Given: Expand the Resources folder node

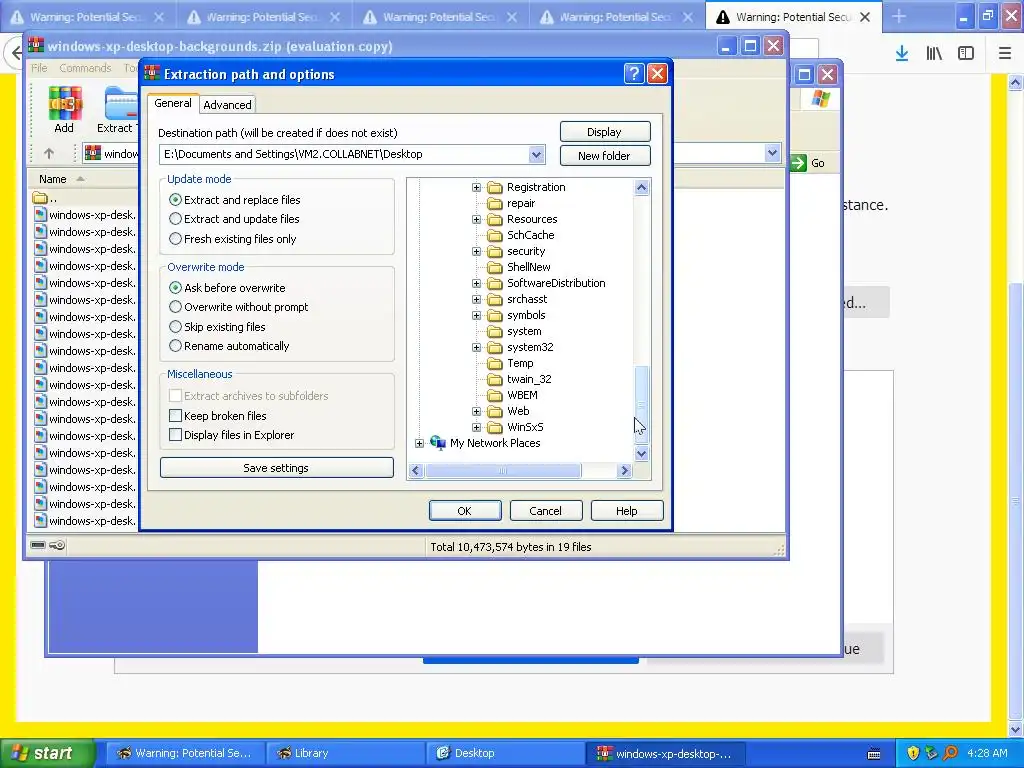Looking at the screenshot, I should pyautogui.click(x=477, y=219).
